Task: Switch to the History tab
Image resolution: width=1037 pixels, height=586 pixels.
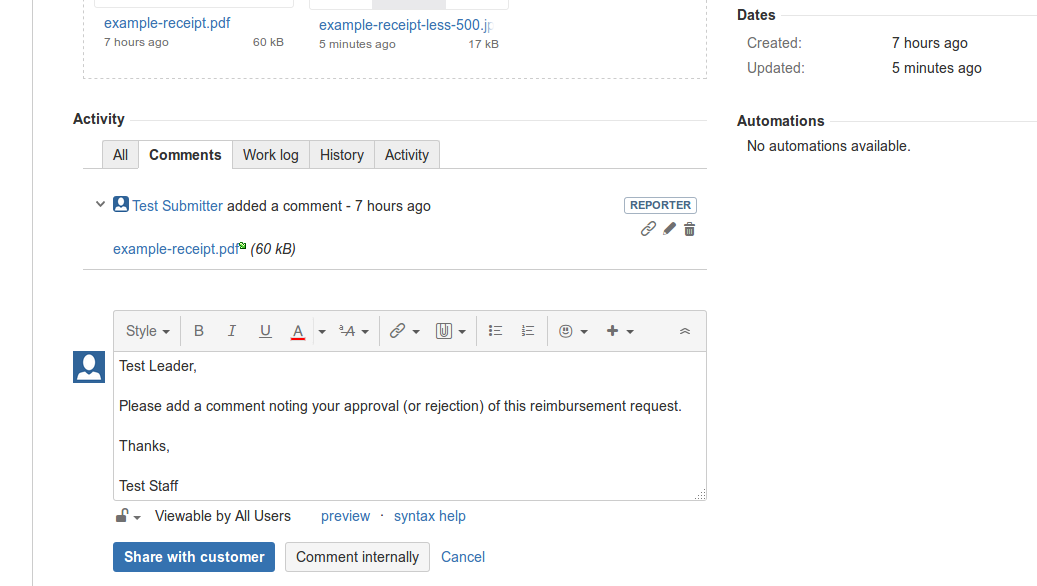Action: tap(342, 155)
